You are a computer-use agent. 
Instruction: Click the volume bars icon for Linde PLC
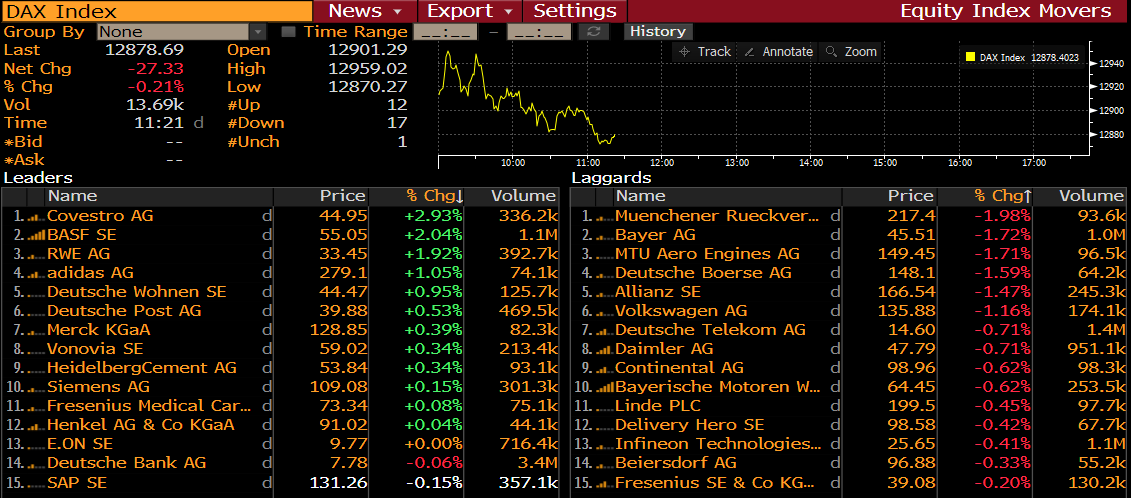click(604, 406)
